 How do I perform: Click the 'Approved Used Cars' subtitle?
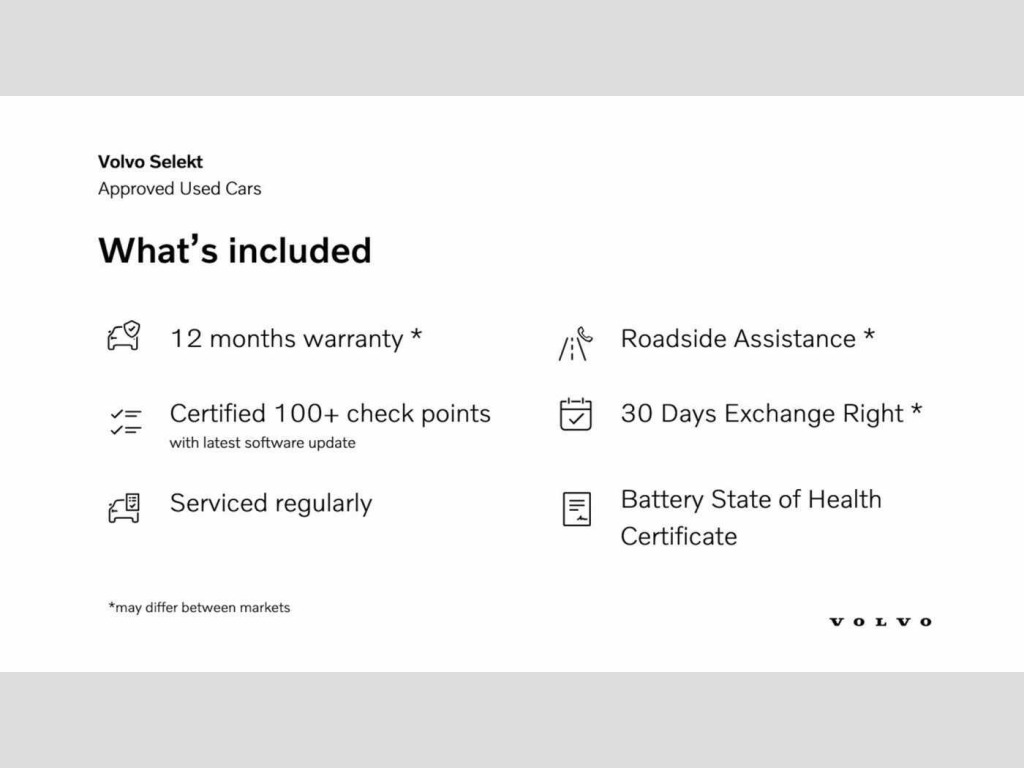179,189
